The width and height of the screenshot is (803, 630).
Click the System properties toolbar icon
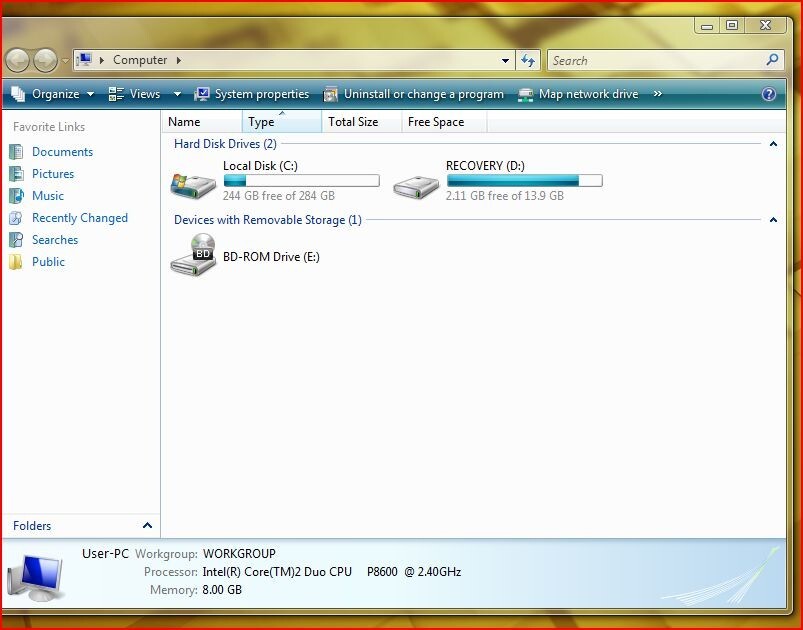click(x=202, y=94)
